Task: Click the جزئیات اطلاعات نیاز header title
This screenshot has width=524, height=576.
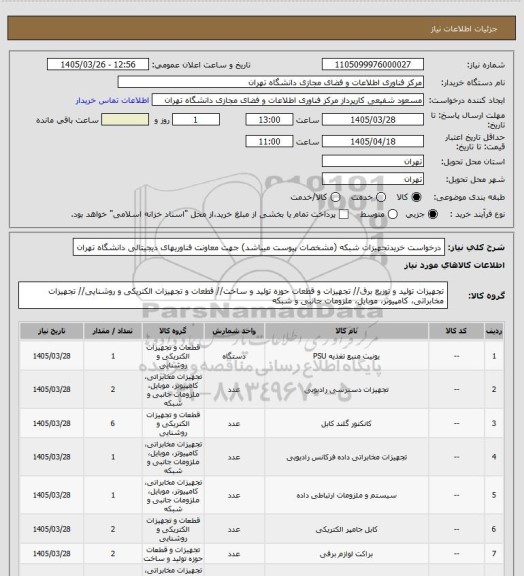Action: (464, 29)
